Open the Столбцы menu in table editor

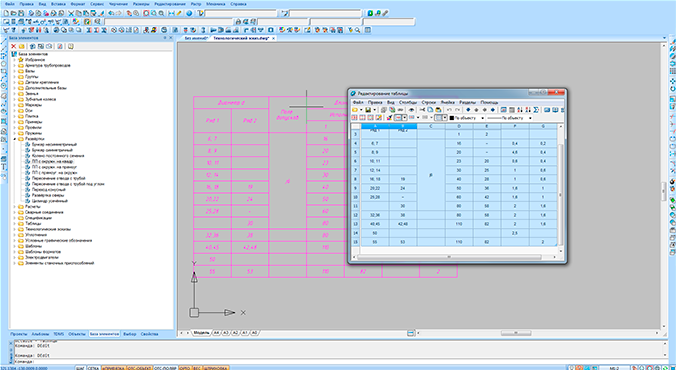point(408,102)
